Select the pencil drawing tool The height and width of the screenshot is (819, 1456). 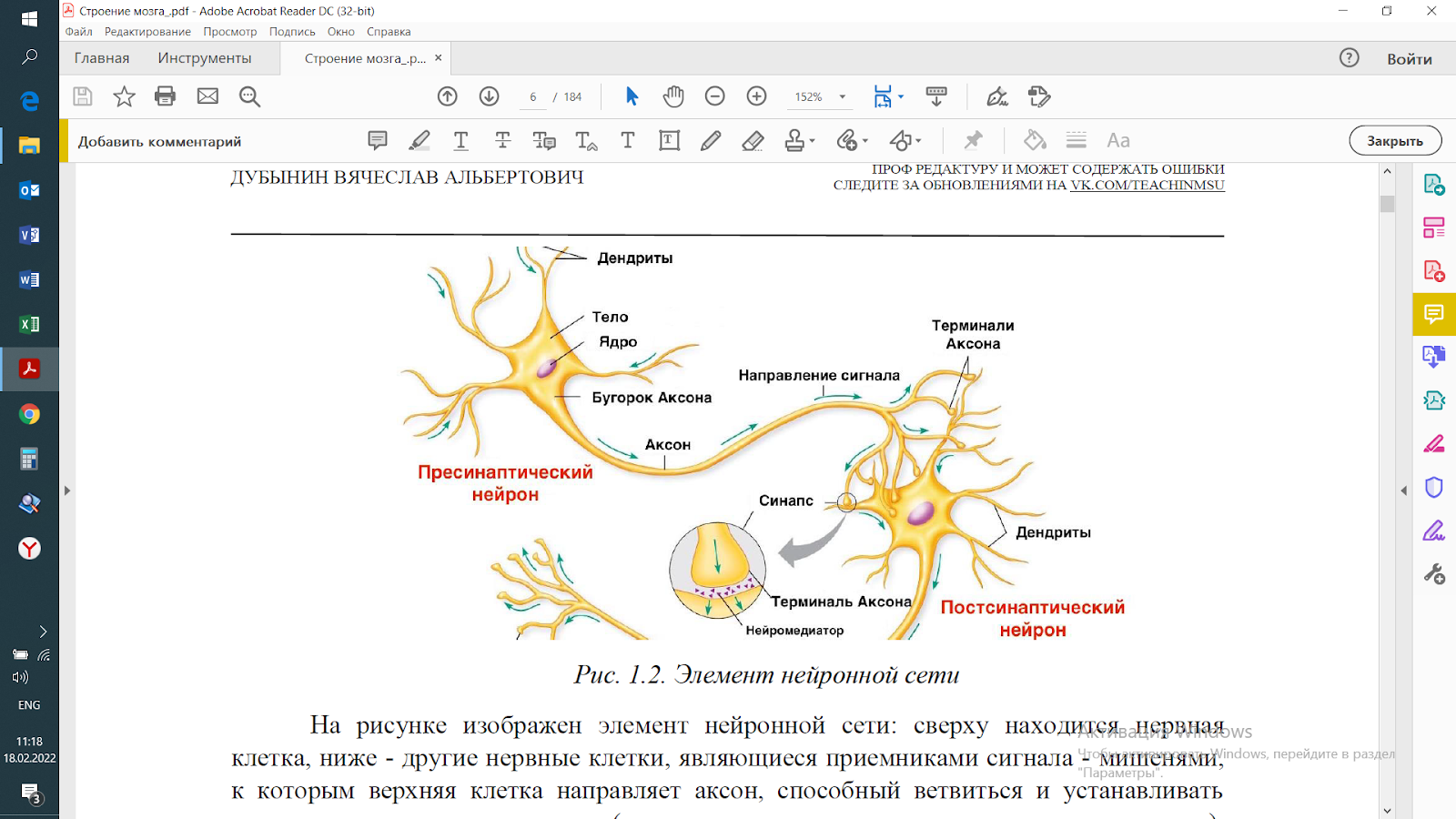pos(711,141)
